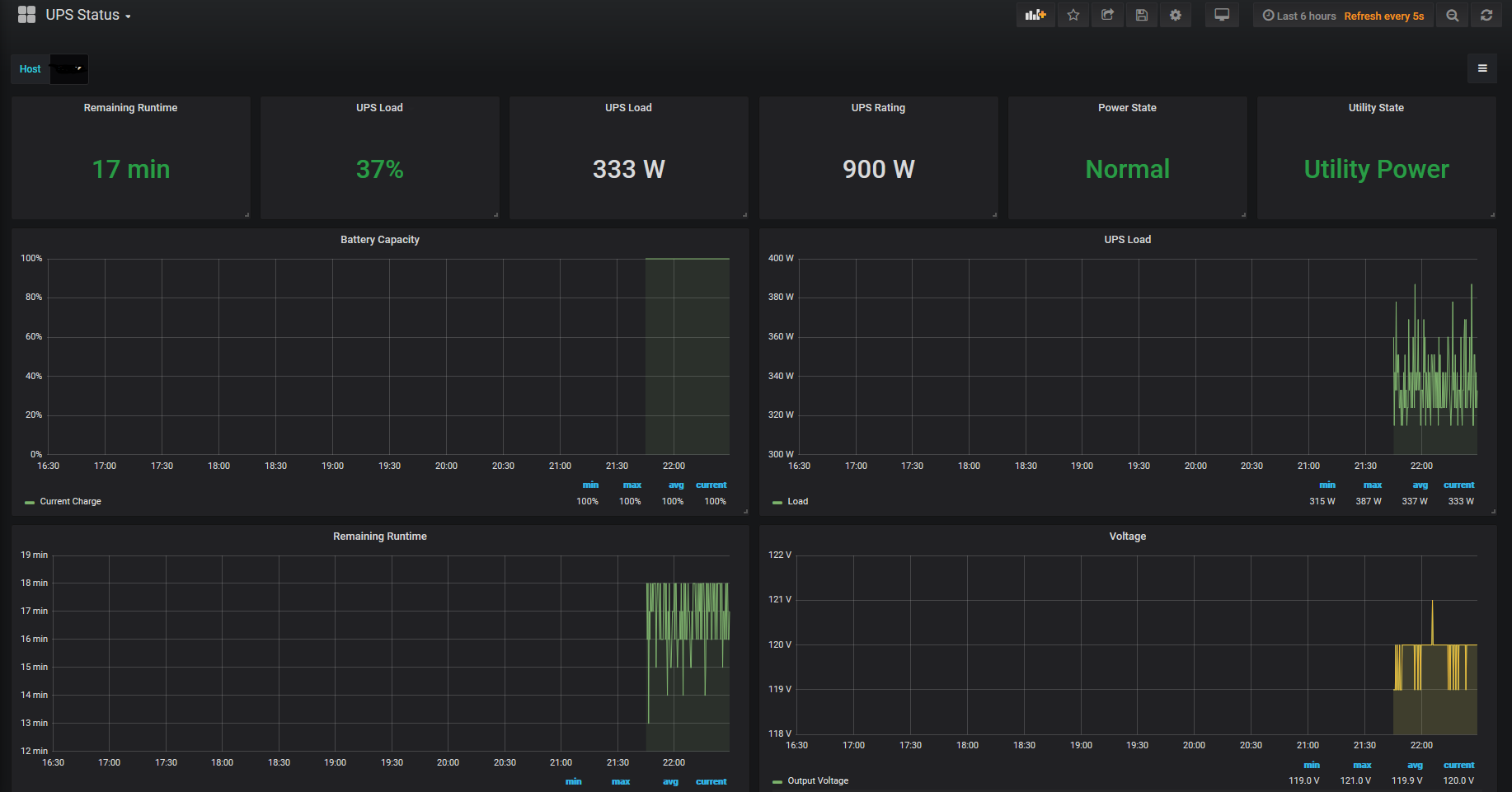Image resolution: width=1512 pixels, height=792 pixels.
Task: Zoom out time range with magnifier icon
Action: click(x=1452, y=16)
